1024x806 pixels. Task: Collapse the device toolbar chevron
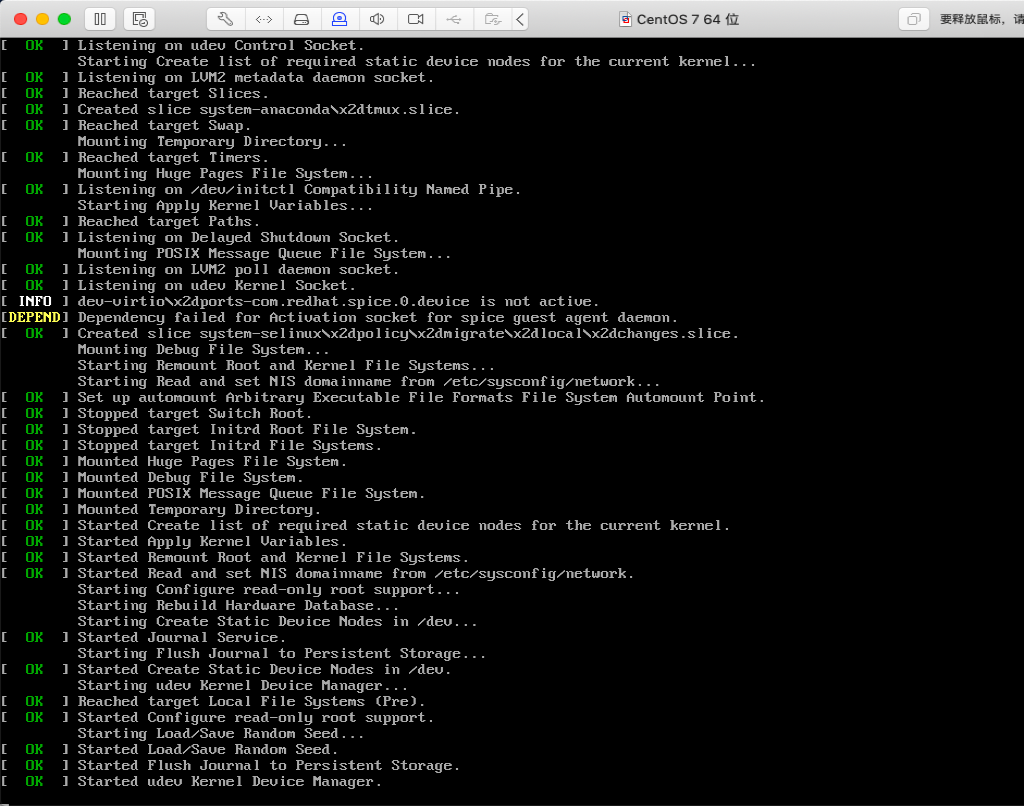coord(520,19)
